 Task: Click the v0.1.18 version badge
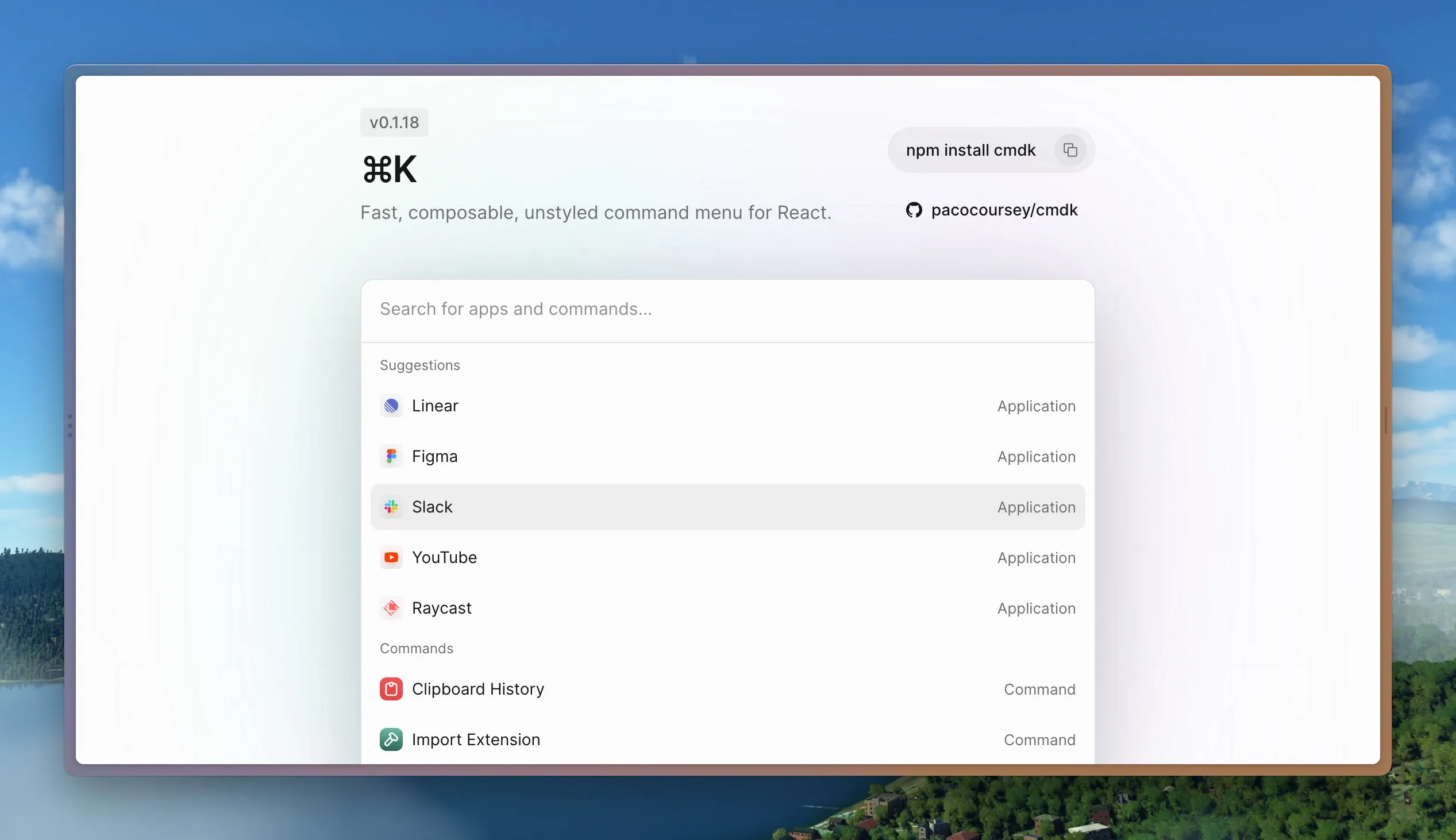395,122
